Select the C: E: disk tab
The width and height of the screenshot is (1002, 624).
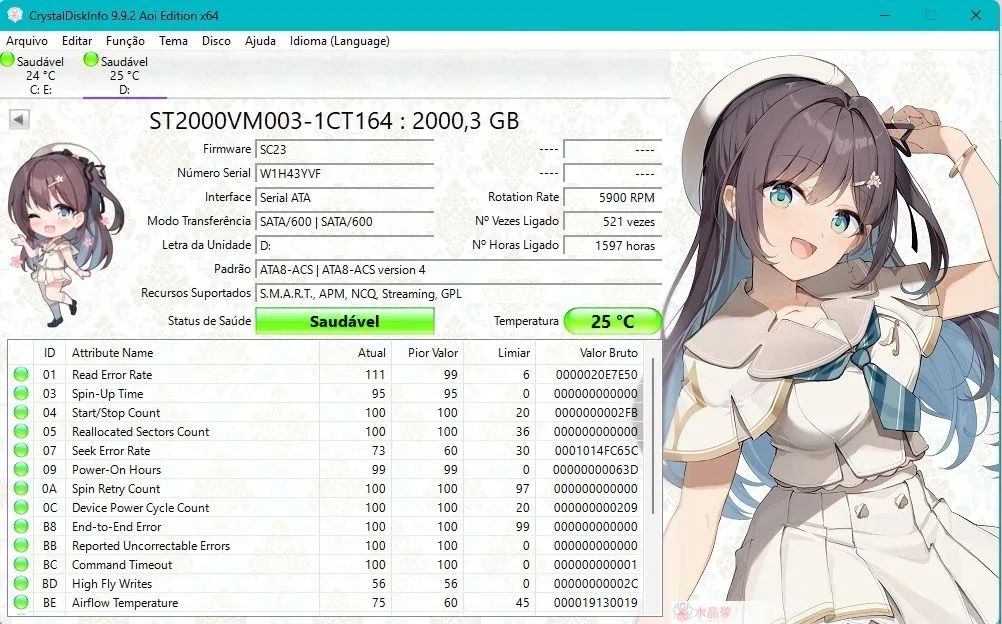pos(41,75)
